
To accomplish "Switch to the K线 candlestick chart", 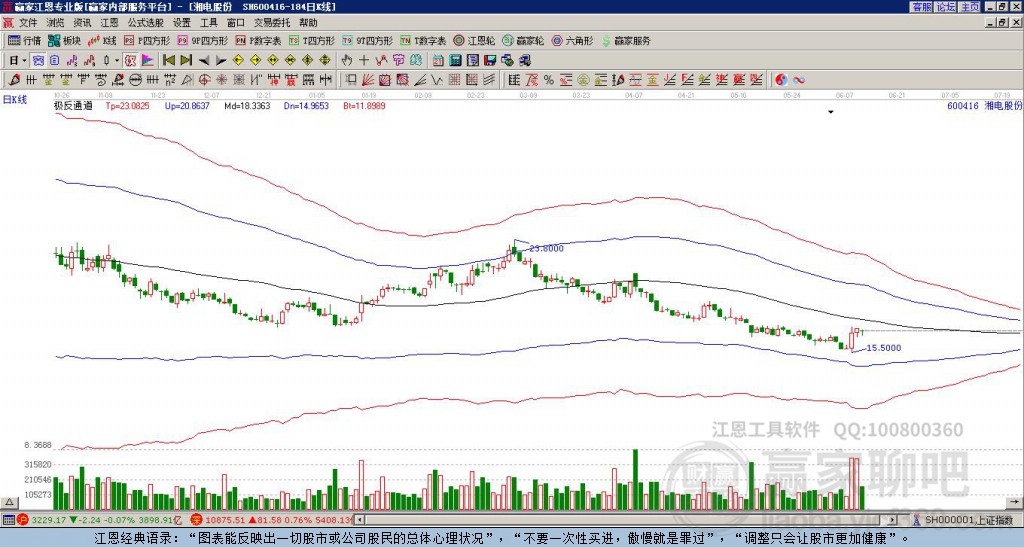I will point(101,40).
